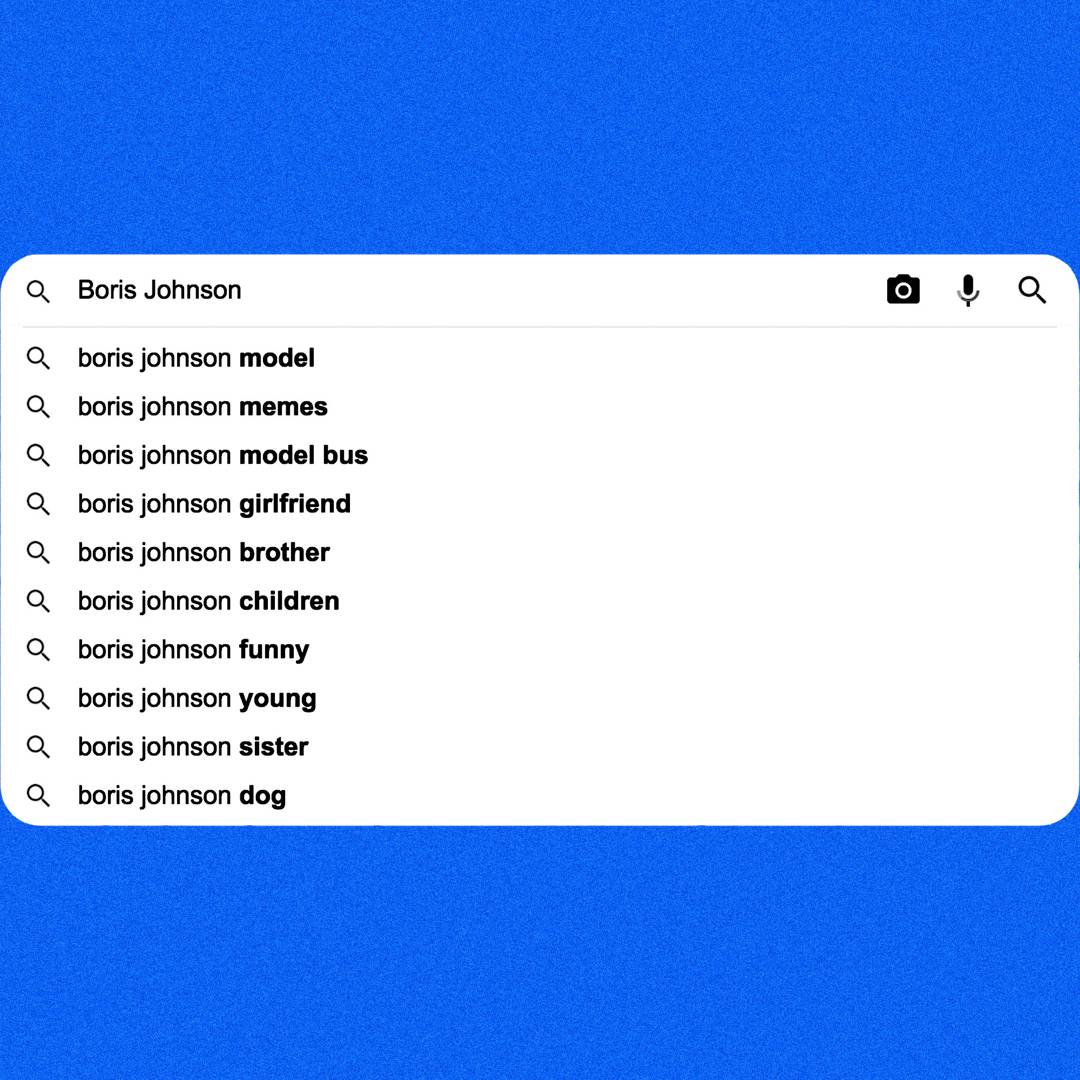Open the 'boris johnson sister' suggestion

coord(192,747)
